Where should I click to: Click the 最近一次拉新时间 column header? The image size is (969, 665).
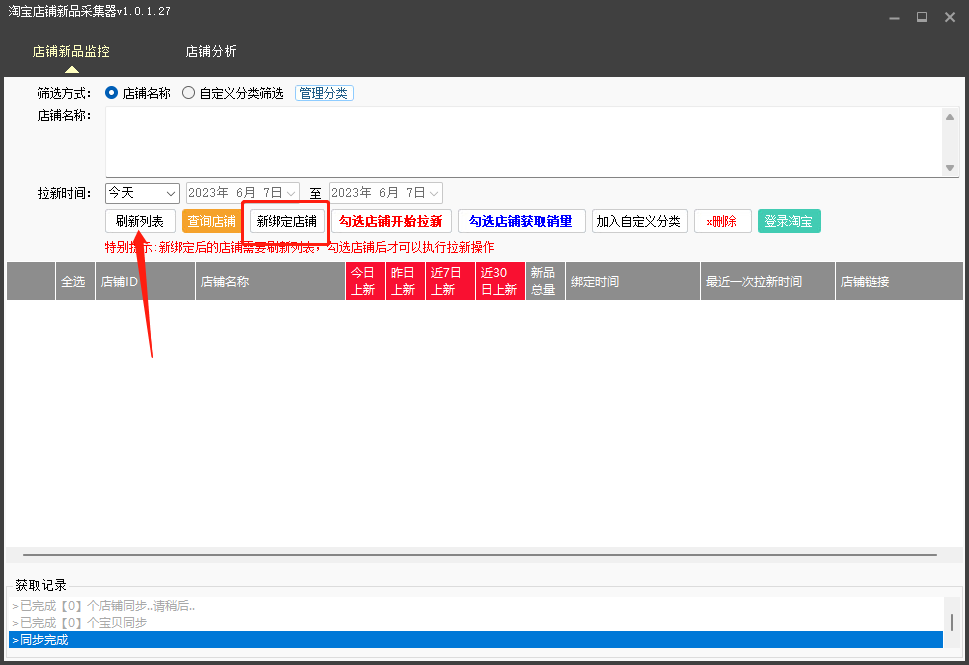pyautogui.click(x=768, y=281)
